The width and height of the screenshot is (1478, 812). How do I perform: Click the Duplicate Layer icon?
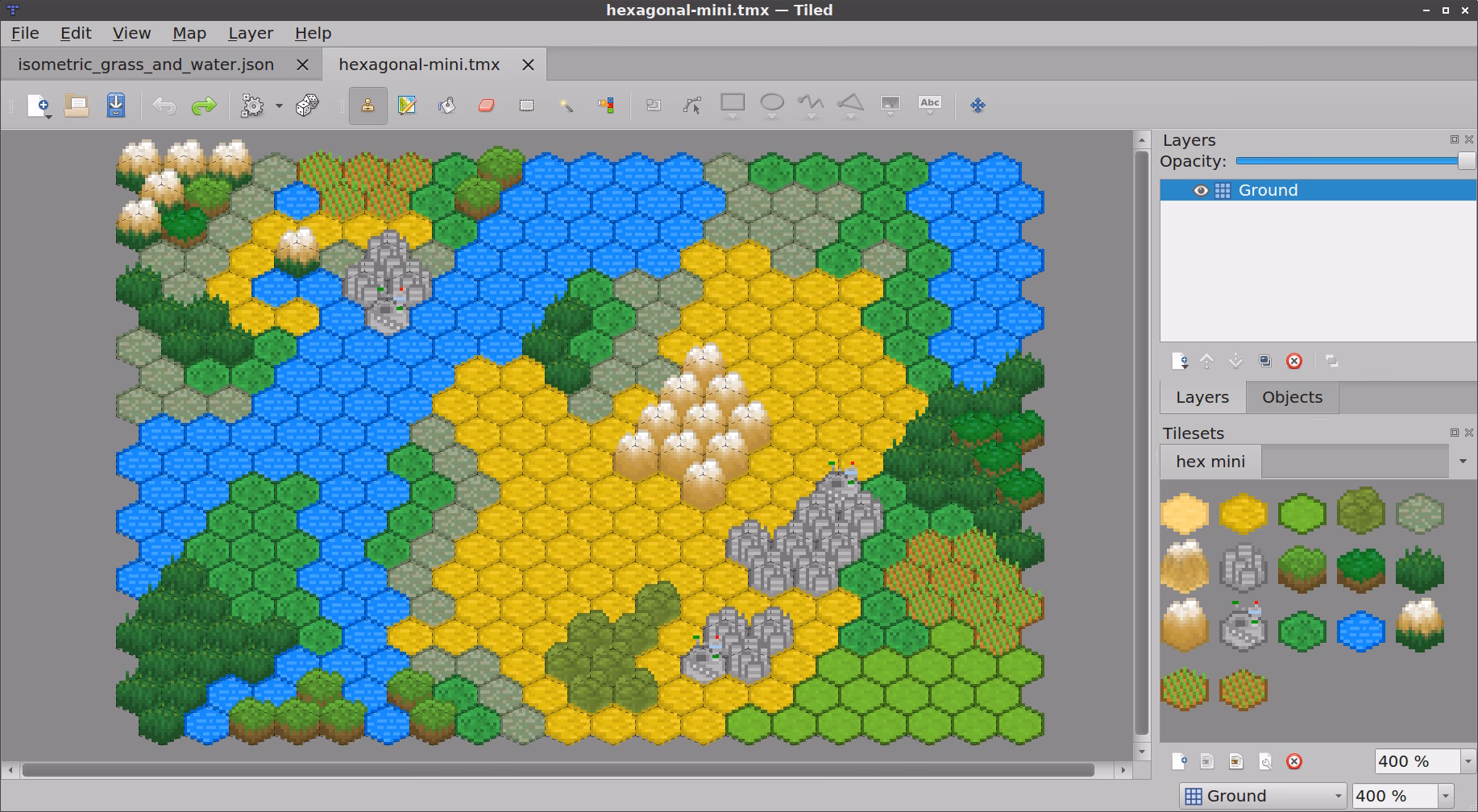1265,361
